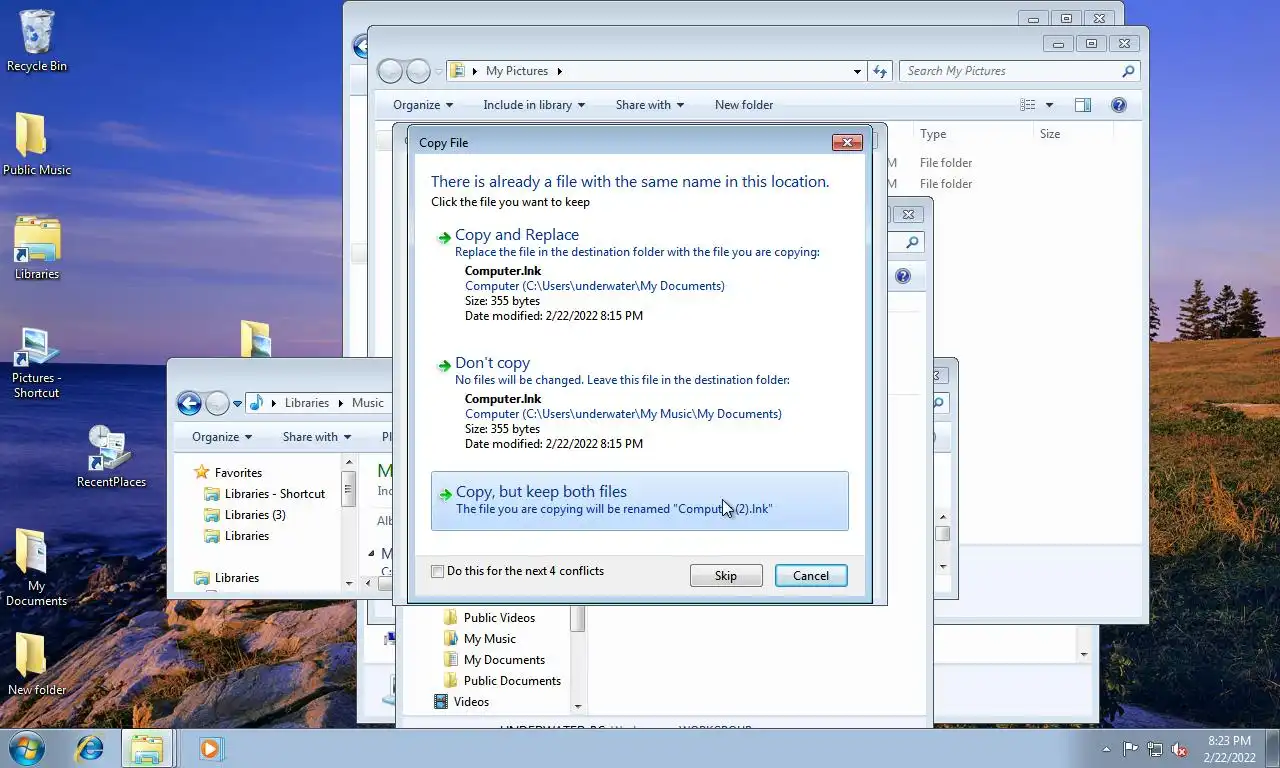The height and width of the screenshot is (768, 1280).
Task: Click New folder in My Pictures toolbar
Action: [x=744, y=105]
